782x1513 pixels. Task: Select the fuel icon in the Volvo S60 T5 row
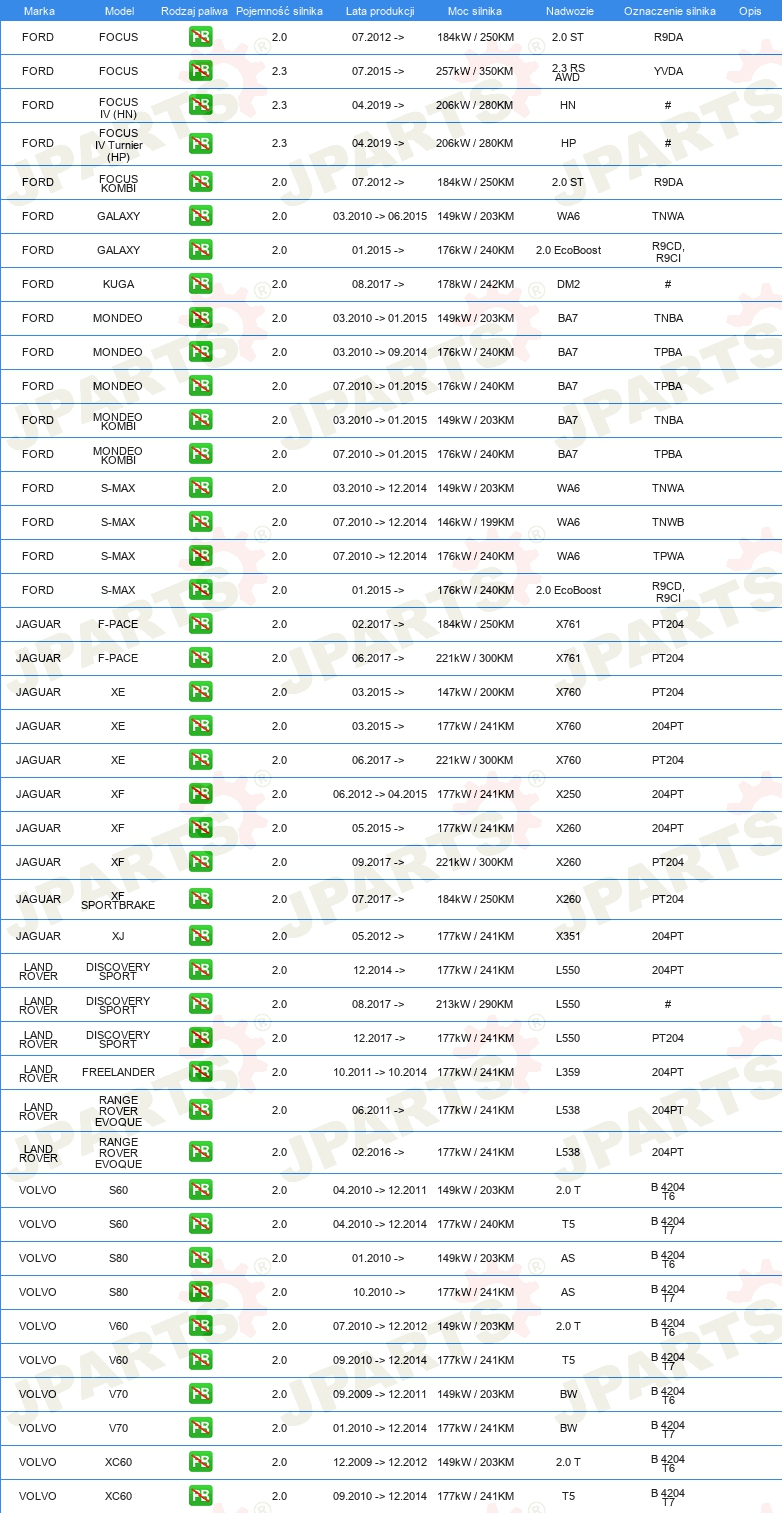coord(200,1224)
